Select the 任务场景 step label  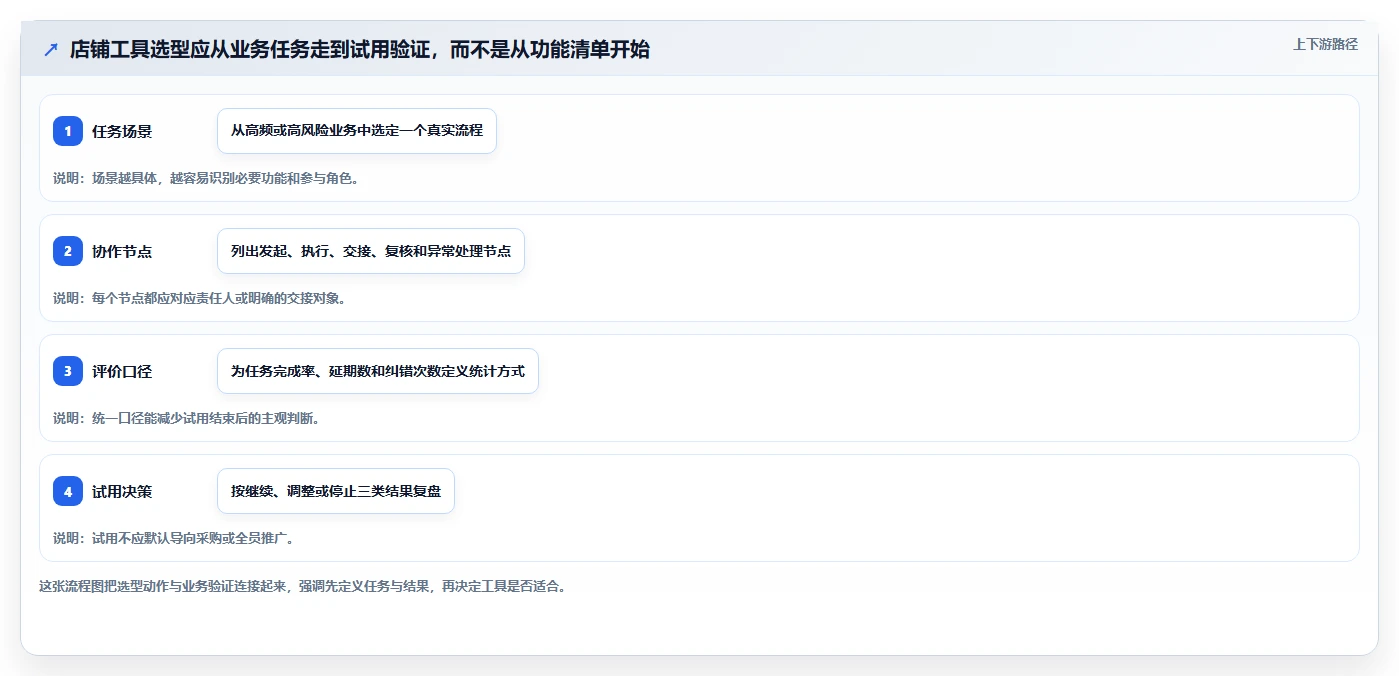tap(122, 131)
